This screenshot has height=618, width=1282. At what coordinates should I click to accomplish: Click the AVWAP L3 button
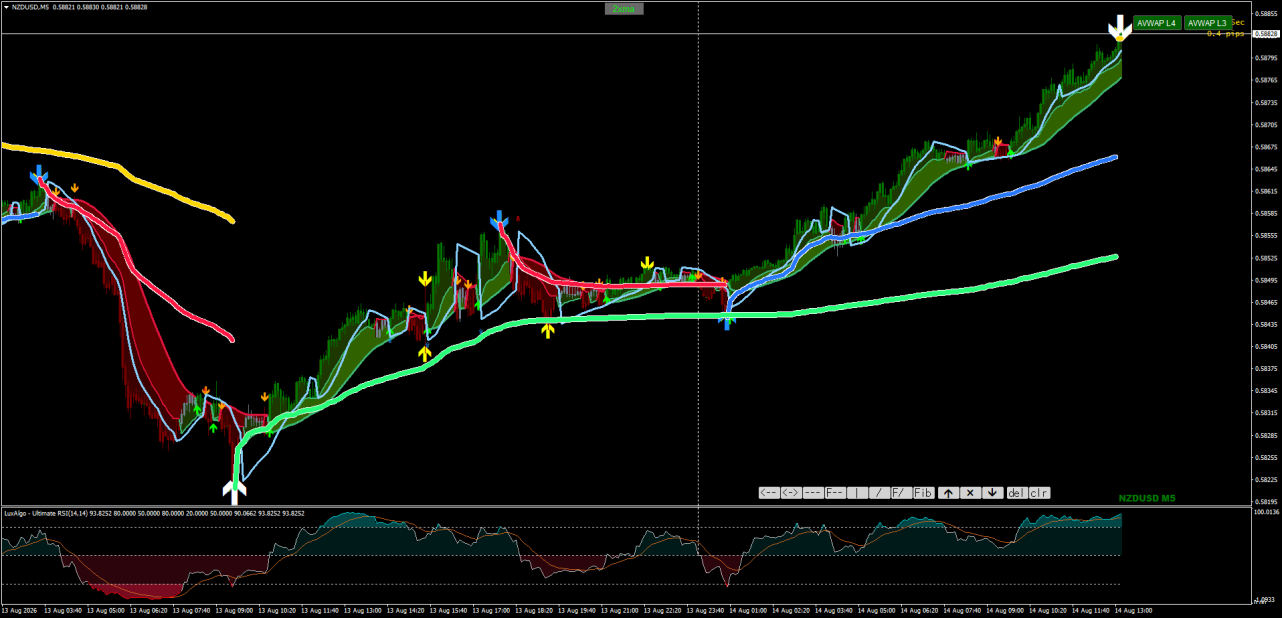(1208, 23)
